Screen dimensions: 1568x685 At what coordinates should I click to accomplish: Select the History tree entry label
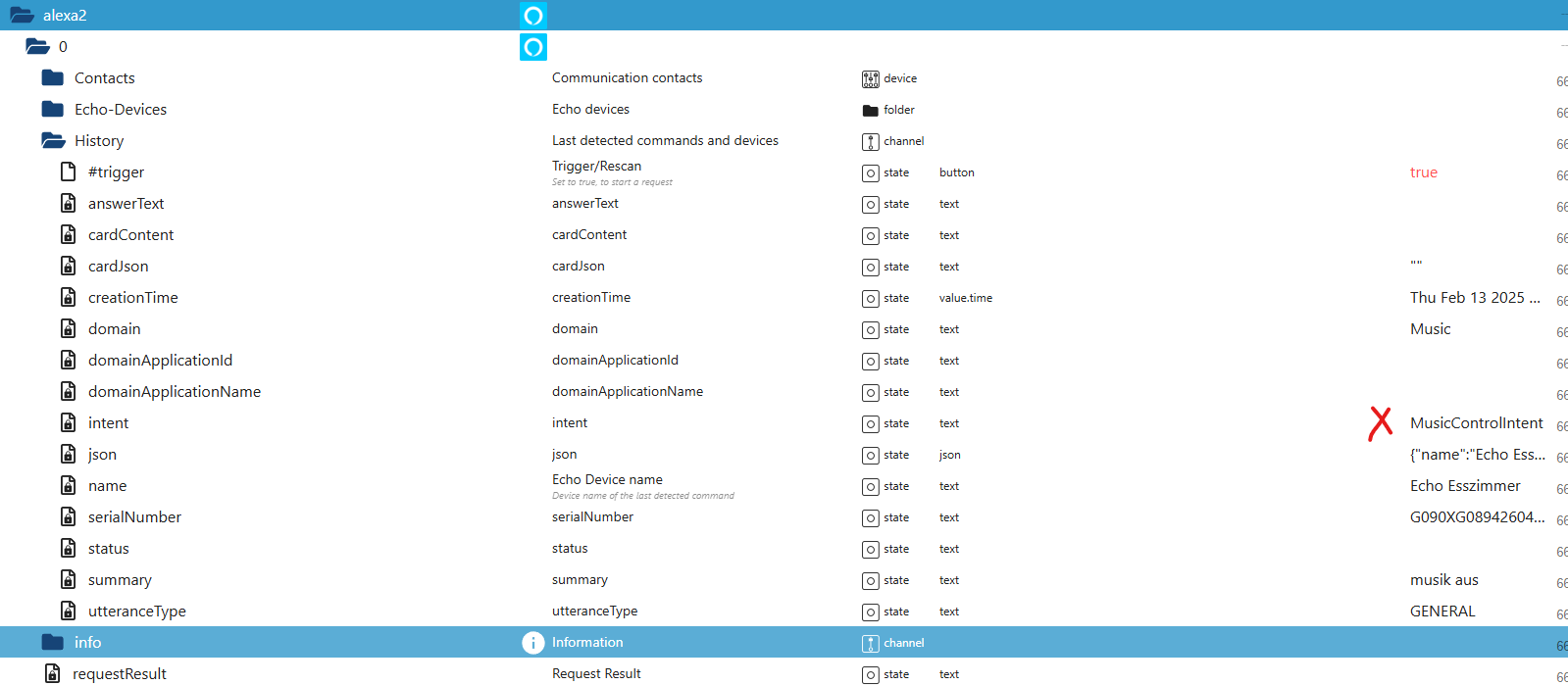coord(99,141)
